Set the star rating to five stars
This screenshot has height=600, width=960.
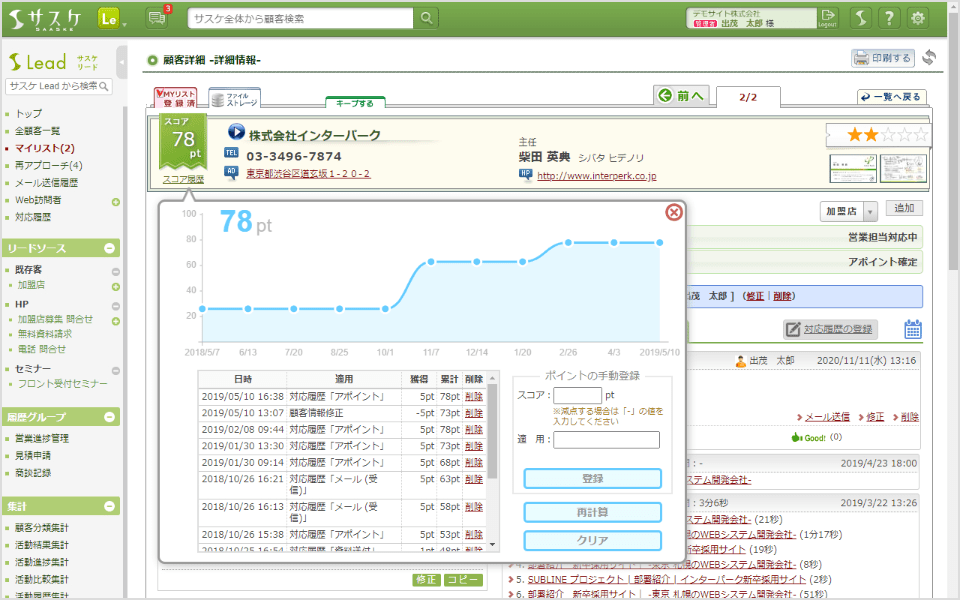[920, 135]
